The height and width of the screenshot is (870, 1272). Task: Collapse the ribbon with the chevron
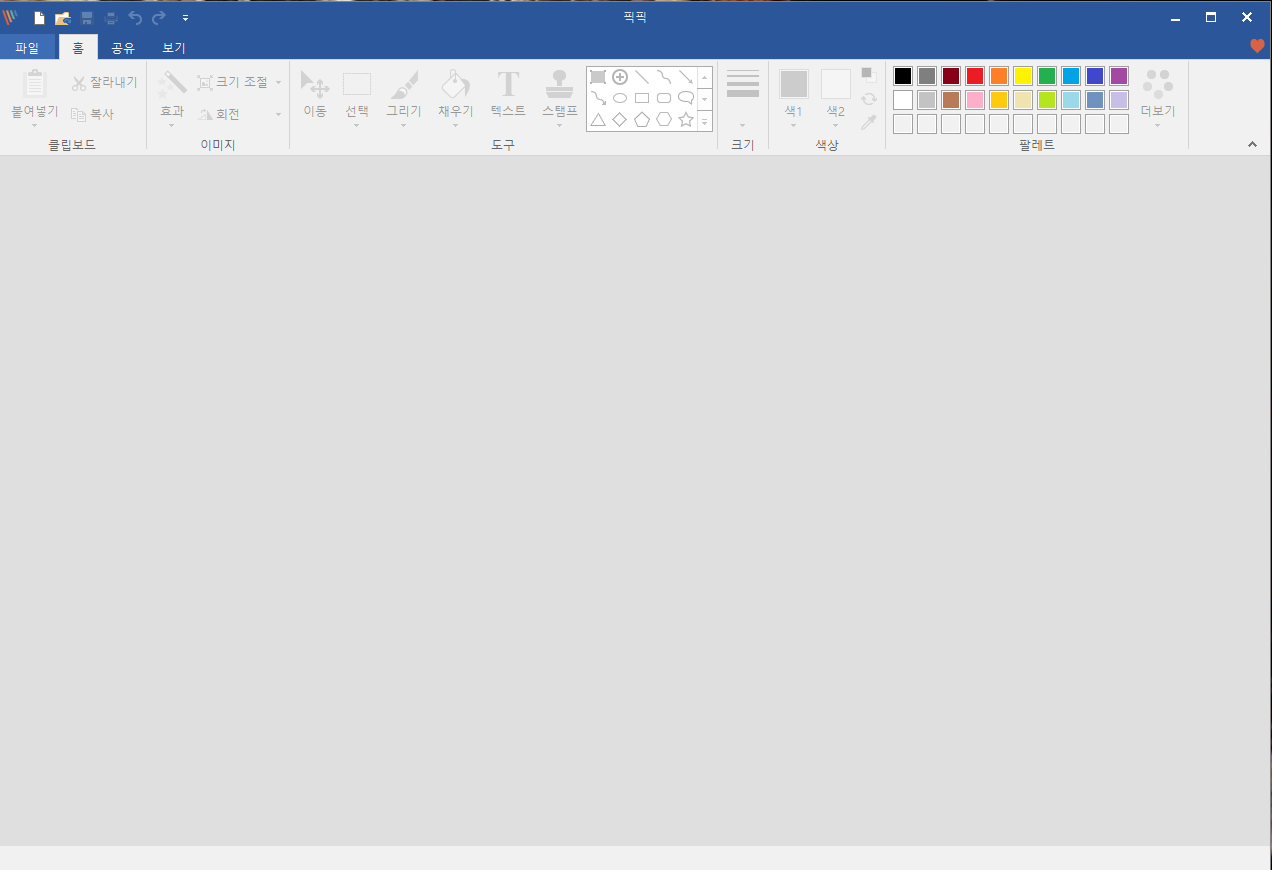click(1252, 145)
